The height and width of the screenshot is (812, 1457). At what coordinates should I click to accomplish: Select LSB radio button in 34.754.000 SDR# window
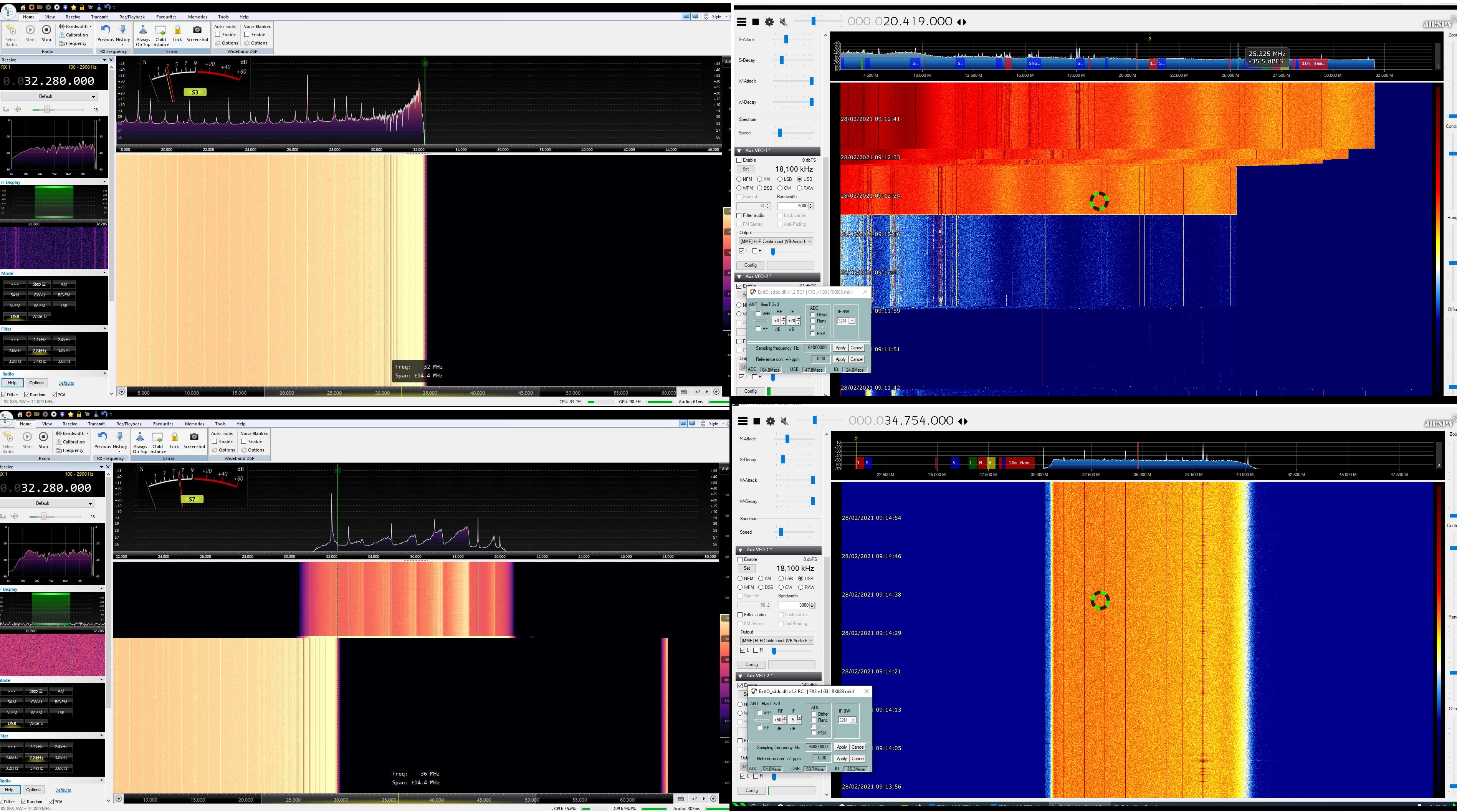point(782,579)
